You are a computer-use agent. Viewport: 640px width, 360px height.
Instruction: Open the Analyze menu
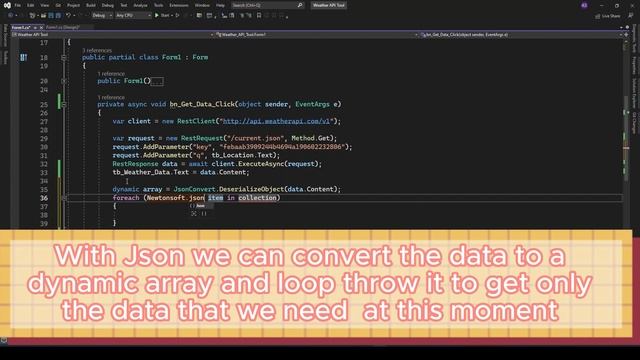[x=140, y=5]
